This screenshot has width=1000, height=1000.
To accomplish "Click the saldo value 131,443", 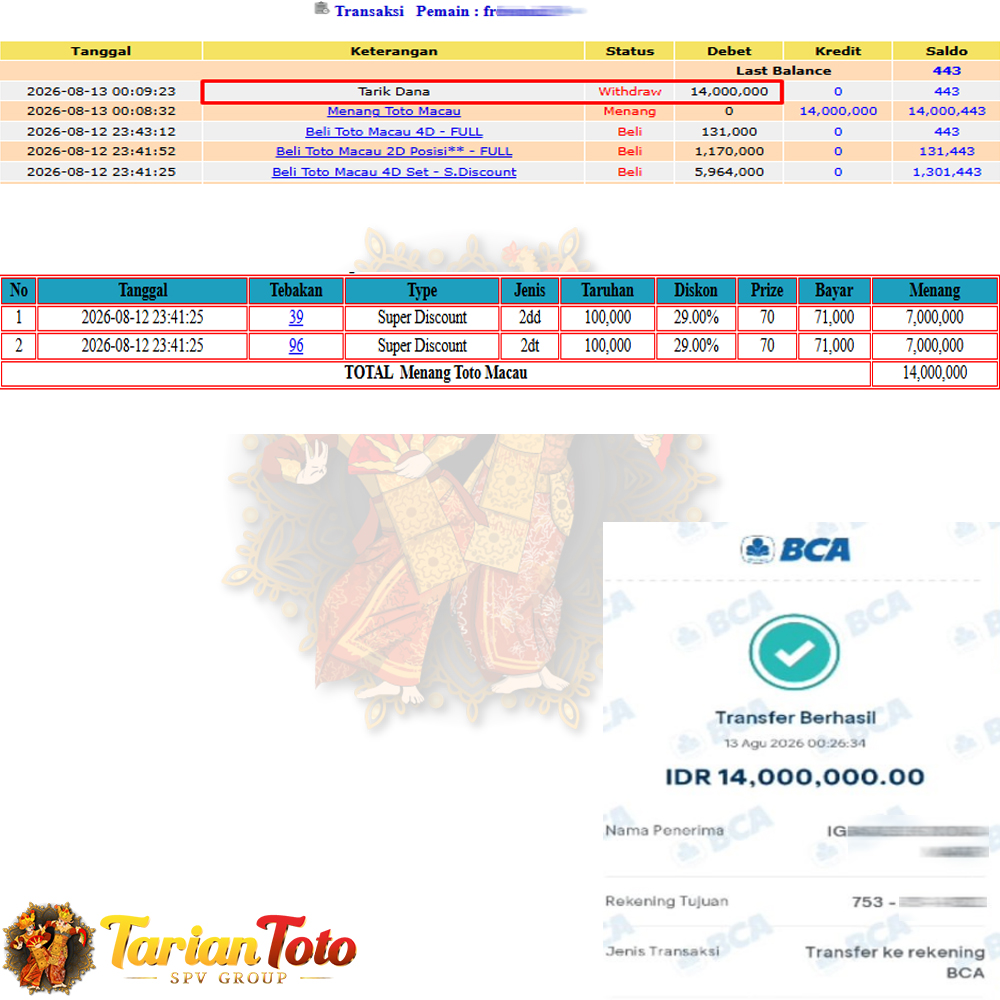I will pos(946,151).
